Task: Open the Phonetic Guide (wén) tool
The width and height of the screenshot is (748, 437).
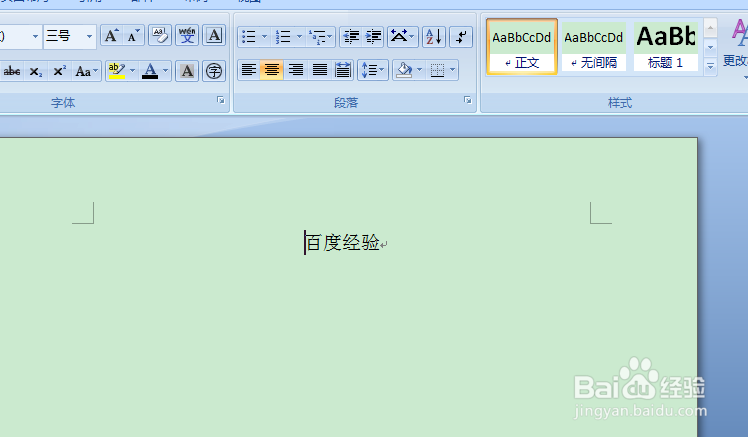Action: pos(187,36)
